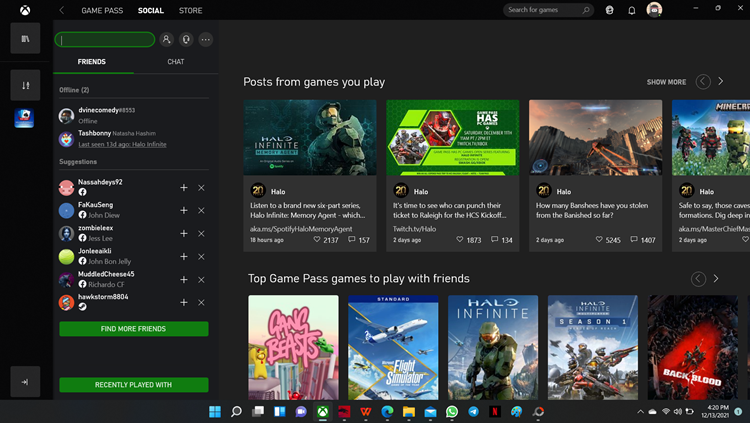Switch to the GAME PASS tab
The width and height of the screenshot is (750, 423).
102,11
